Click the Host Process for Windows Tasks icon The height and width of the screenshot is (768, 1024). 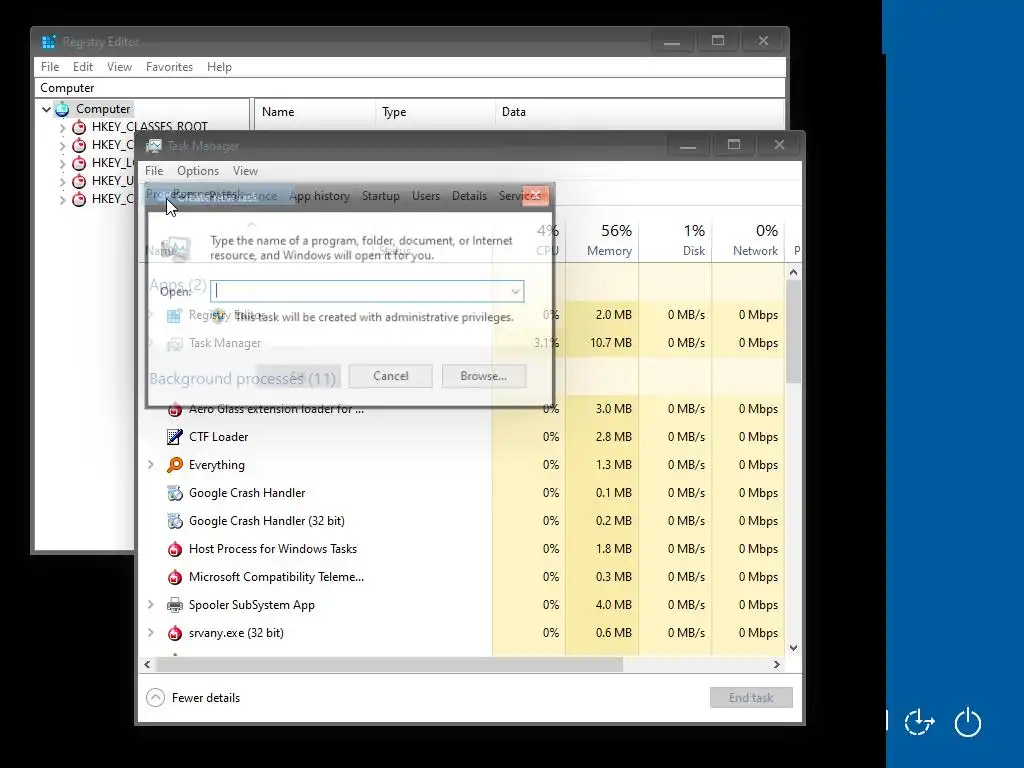coord(174,549)
